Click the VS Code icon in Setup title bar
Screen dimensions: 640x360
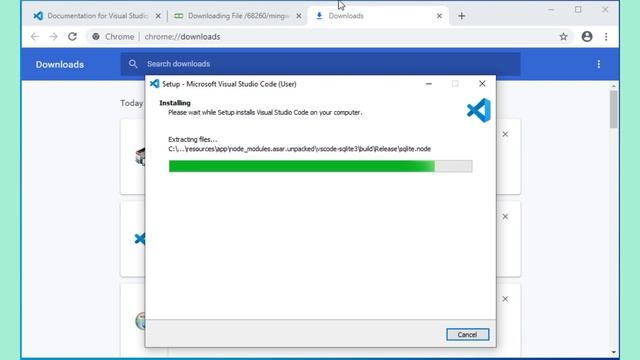155,84
